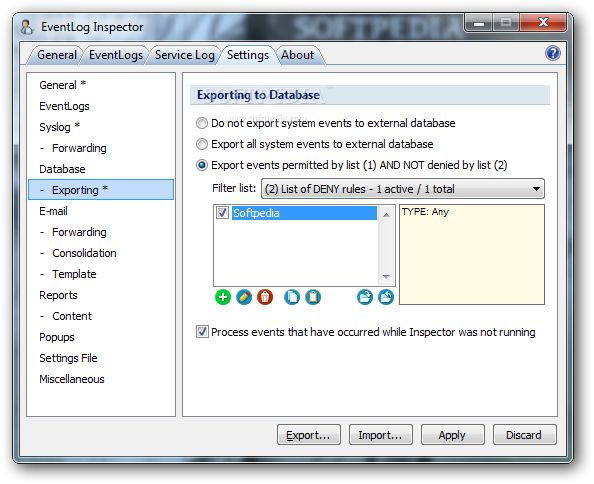The image size is (594, 484).
Task: Minimize the EventLog Inspector window
Action: click(479, 23)
